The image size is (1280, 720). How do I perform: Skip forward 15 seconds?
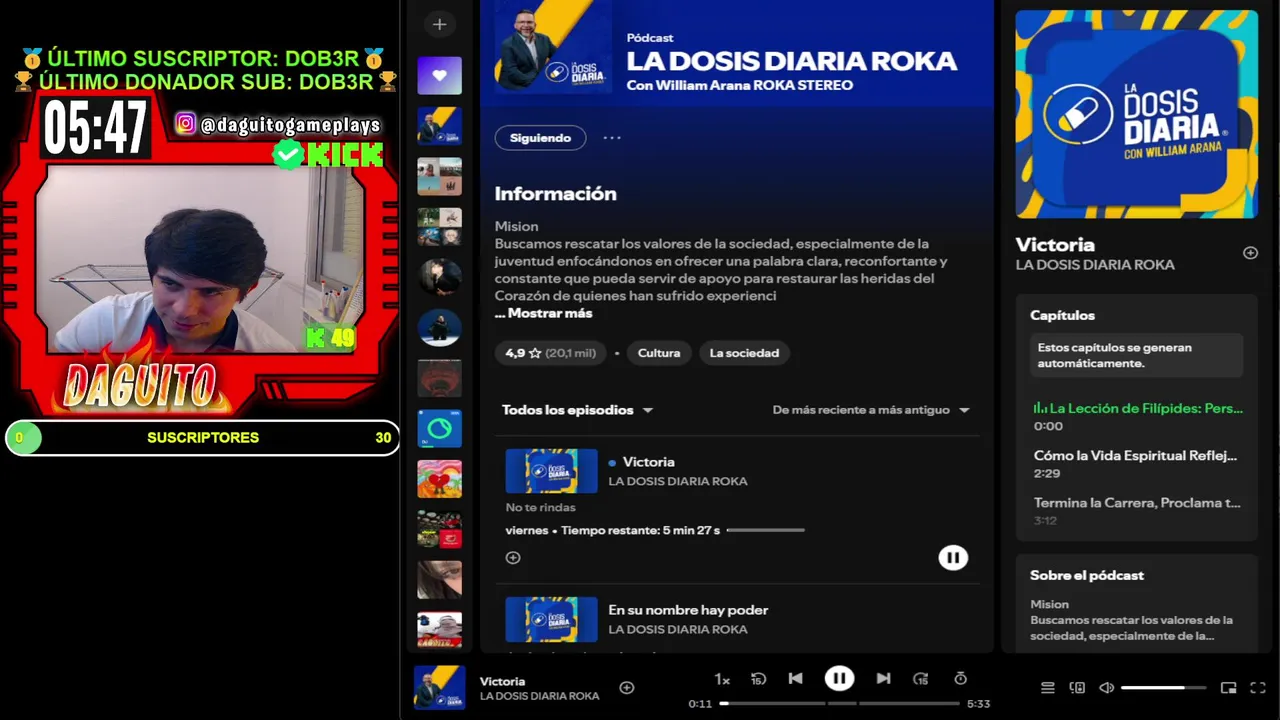[921, 679]
